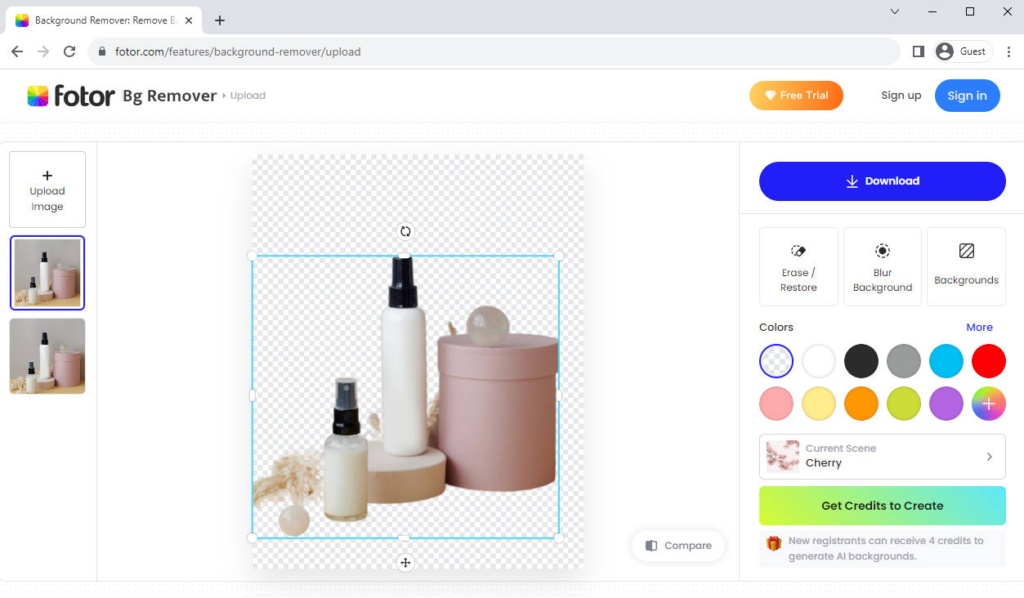The width and height of the screenshot is (1024, 598).
Task: Select the transparent background swatch
Action: [776, 361]
